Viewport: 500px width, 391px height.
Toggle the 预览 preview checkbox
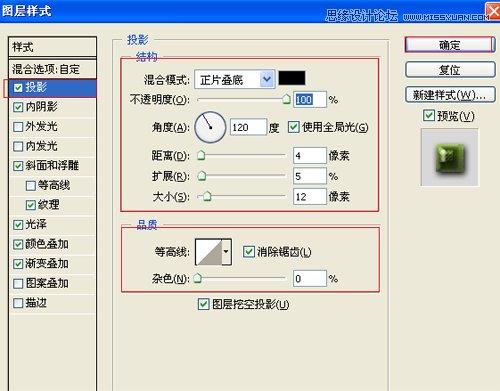point(429,115)
